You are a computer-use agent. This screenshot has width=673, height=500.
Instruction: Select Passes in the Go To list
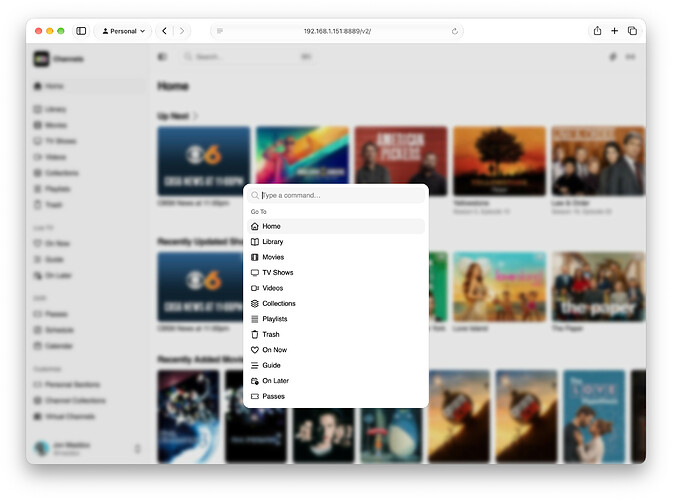[x=336, y=396]
